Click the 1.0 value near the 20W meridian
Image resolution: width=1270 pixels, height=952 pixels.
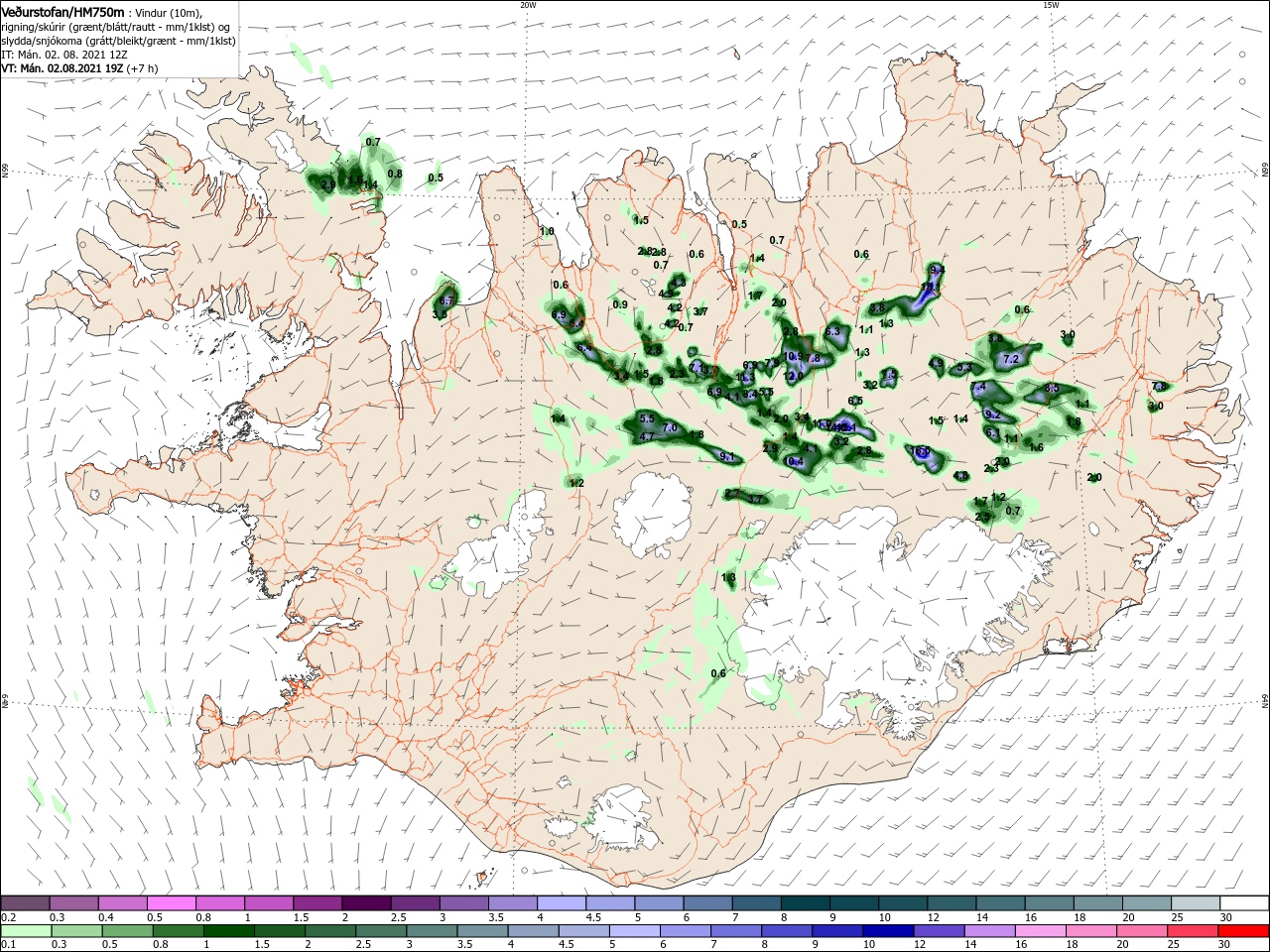click(547, 231)
